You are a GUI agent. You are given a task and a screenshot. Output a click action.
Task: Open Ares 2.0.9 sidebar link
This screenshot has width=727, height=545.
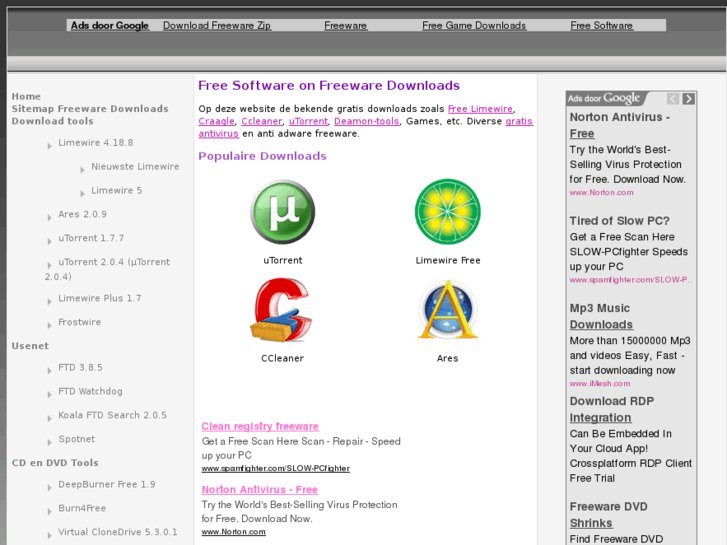coord(82,214)
